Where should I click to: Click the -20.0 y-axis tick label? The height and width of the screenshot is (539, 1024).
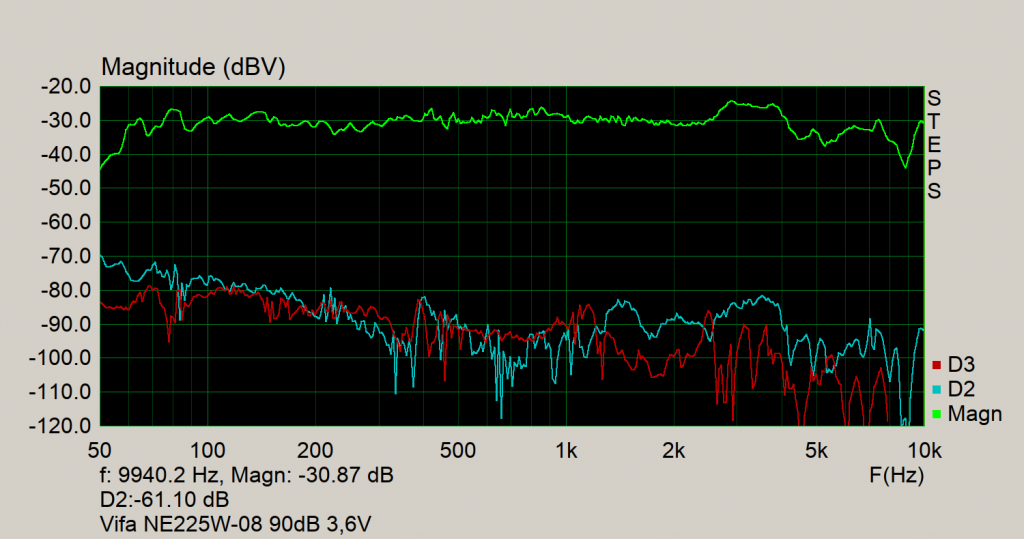[x=66, y=87]
